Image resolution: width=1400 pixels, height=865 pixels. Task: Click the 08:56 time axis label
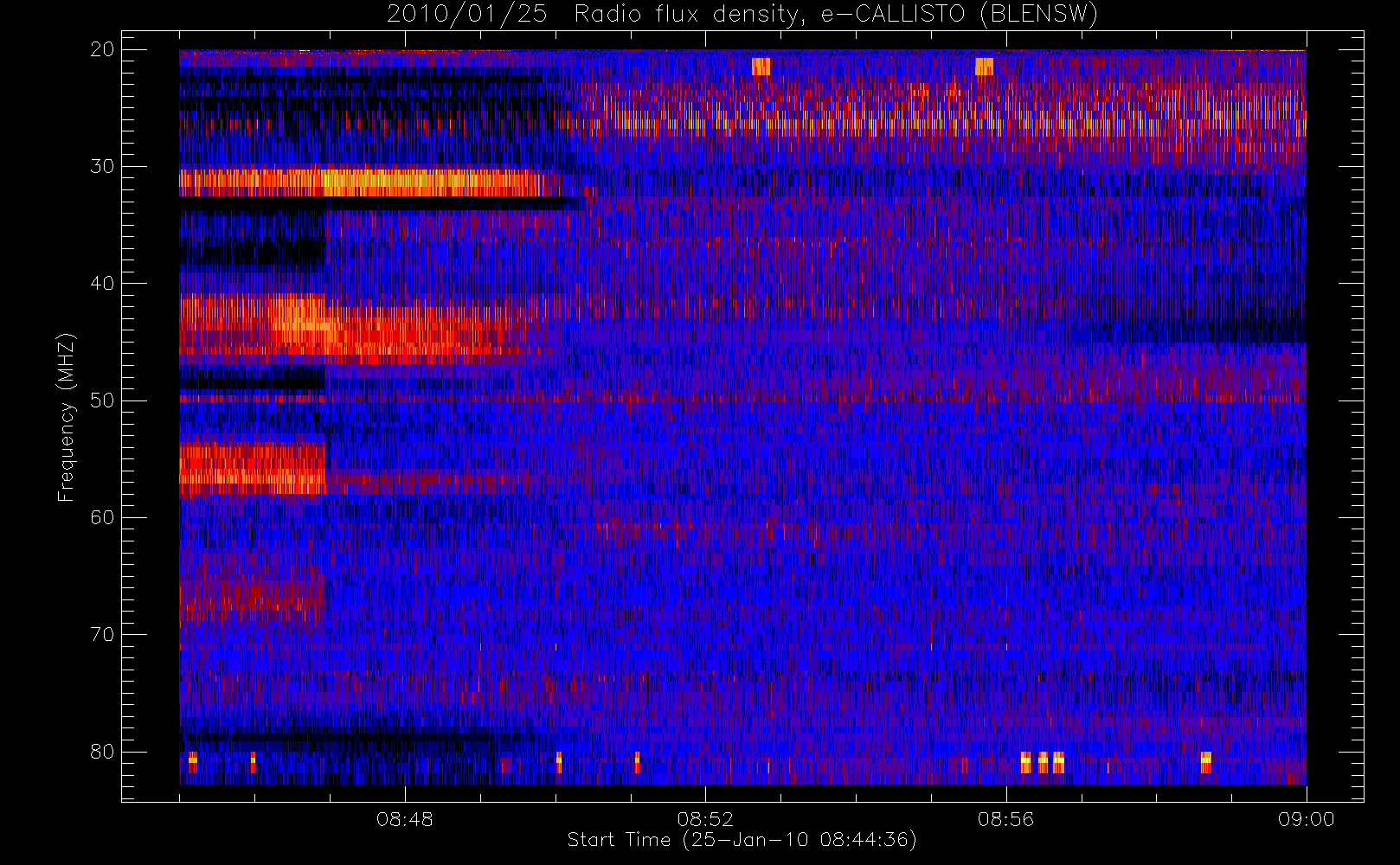(1005, 819)
